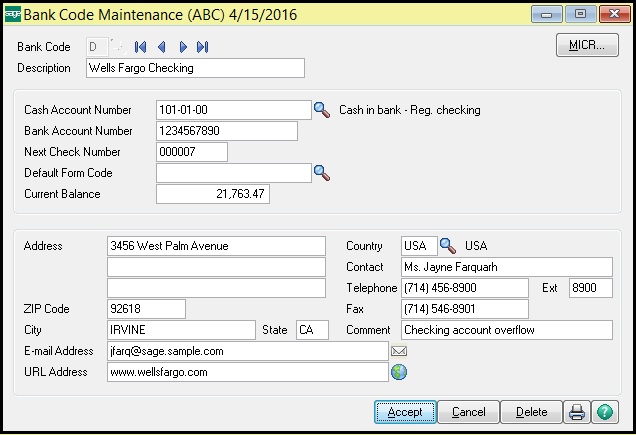Click State field CA

point(312,330)
